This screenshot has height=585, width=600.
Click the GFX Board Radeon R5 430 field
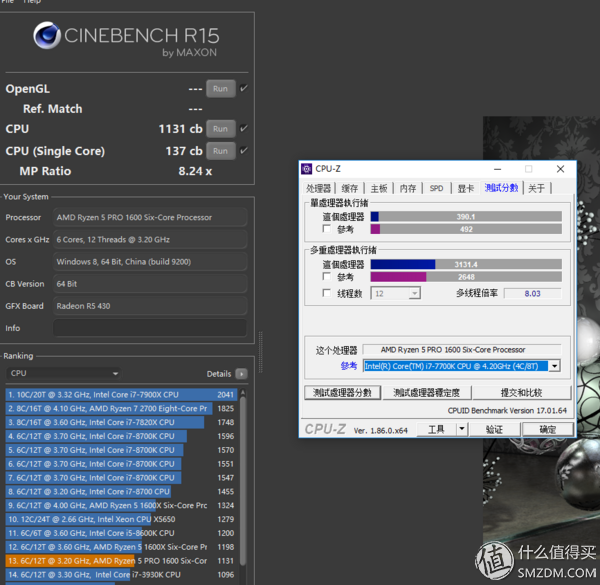click(150, 306)
